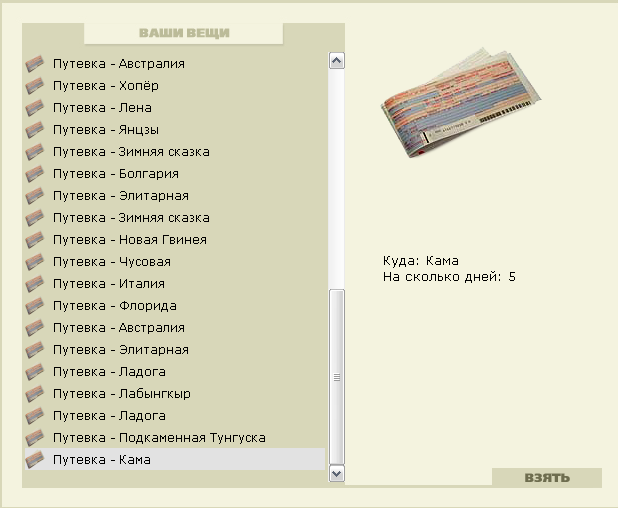Select Ладога item directly above Лабынгкыр
The height and width of the screenshot is (508, 618).
click(x=109, y=372)
